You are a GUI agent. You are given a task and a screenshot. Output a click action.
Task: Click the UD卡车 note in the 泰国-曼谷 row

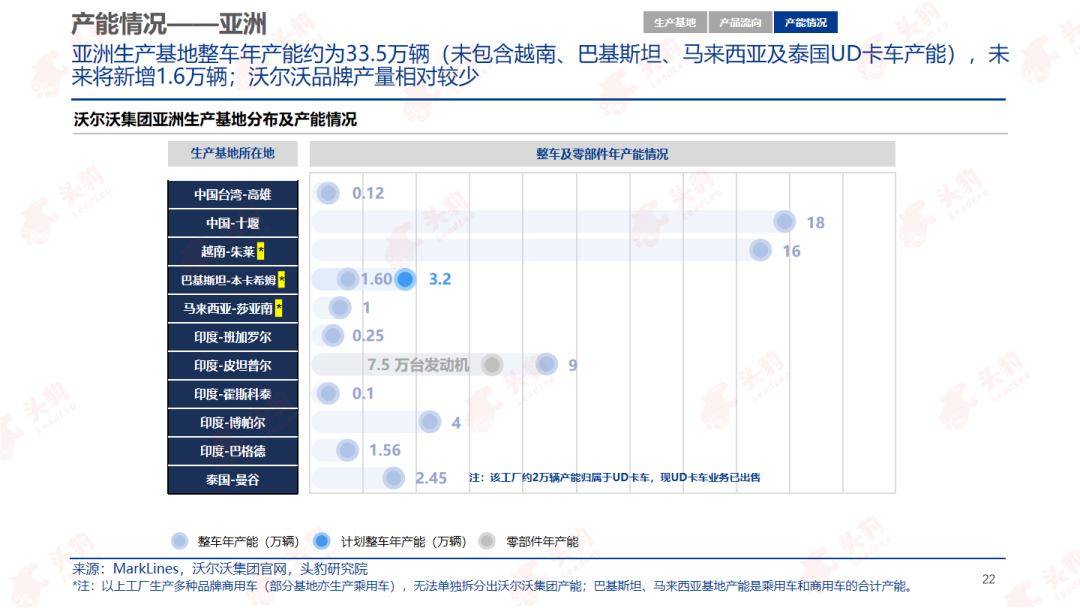[x=614, y=477]
